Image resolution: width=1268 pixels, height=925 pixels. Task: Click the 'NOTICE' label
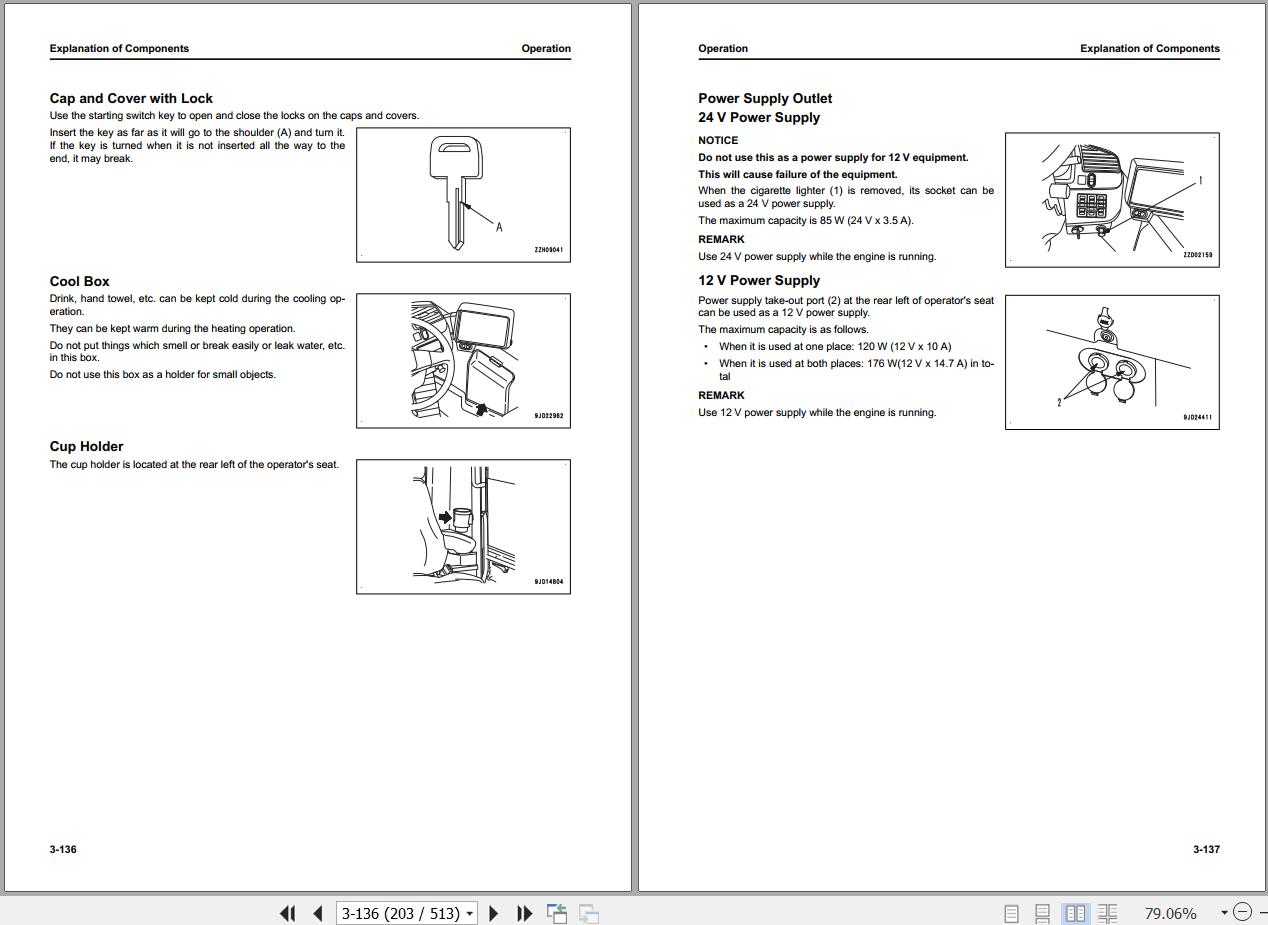pos(718,140)
